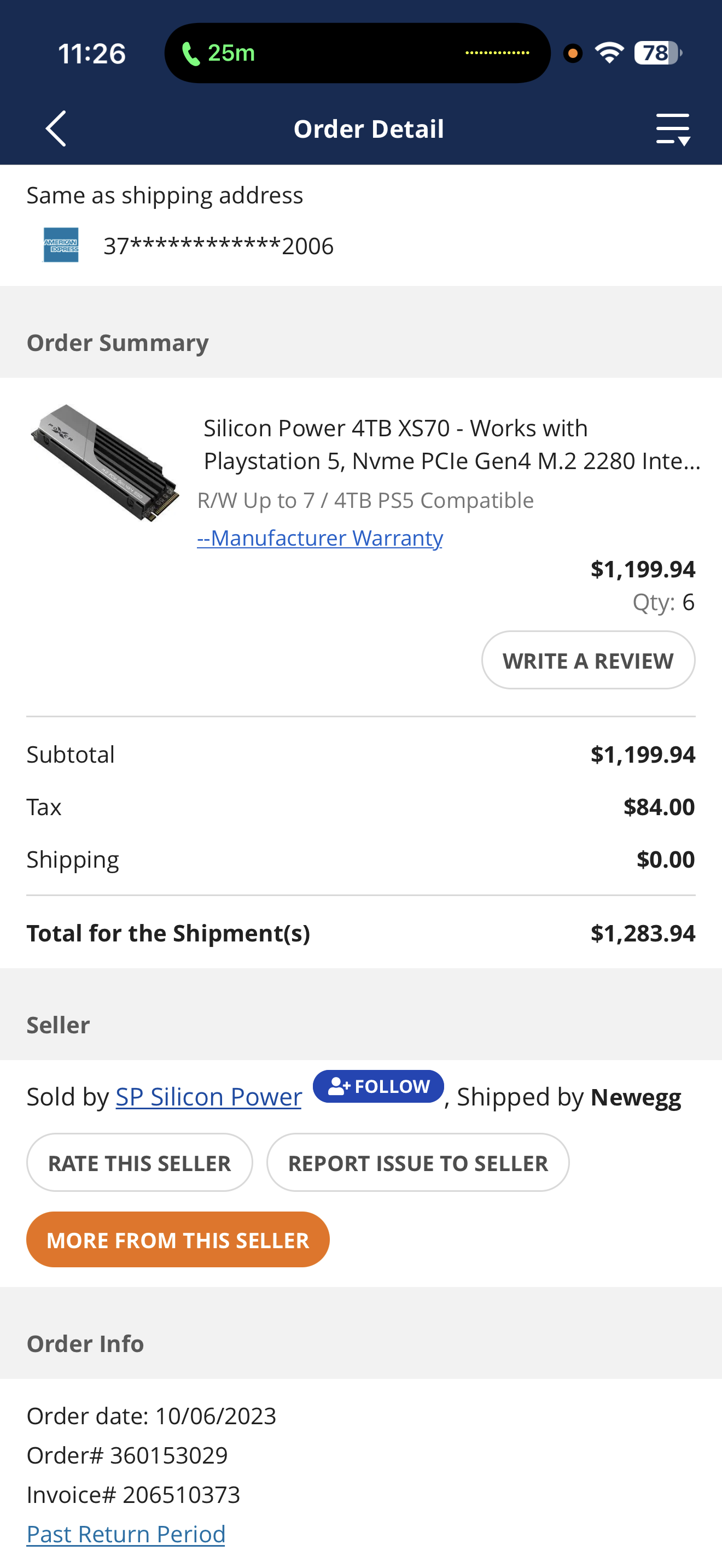
Task: Tap the American Express card icon
Action: tap(61, 245)
